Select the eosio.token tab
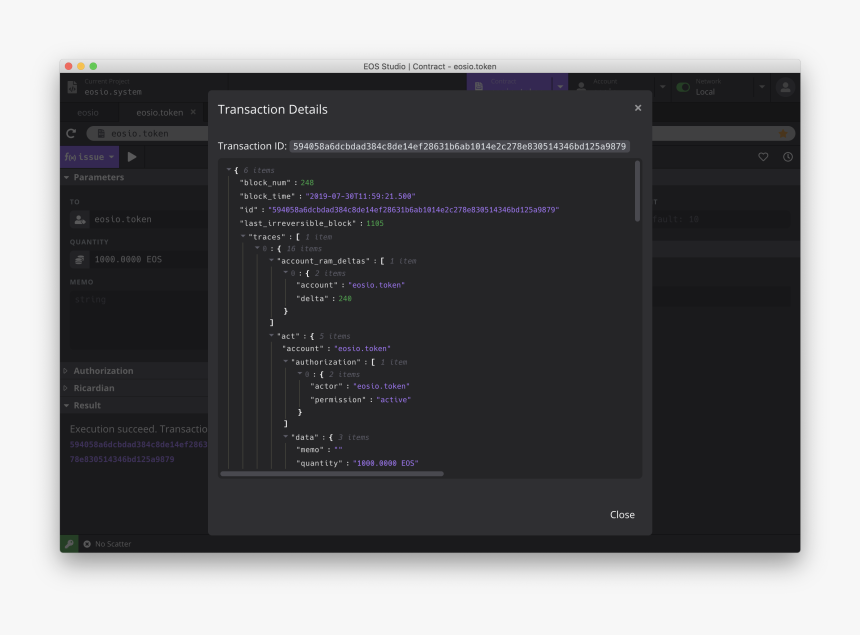Image resolution: width=860 pixels, height=635 pixels. [x=159, y=113]
